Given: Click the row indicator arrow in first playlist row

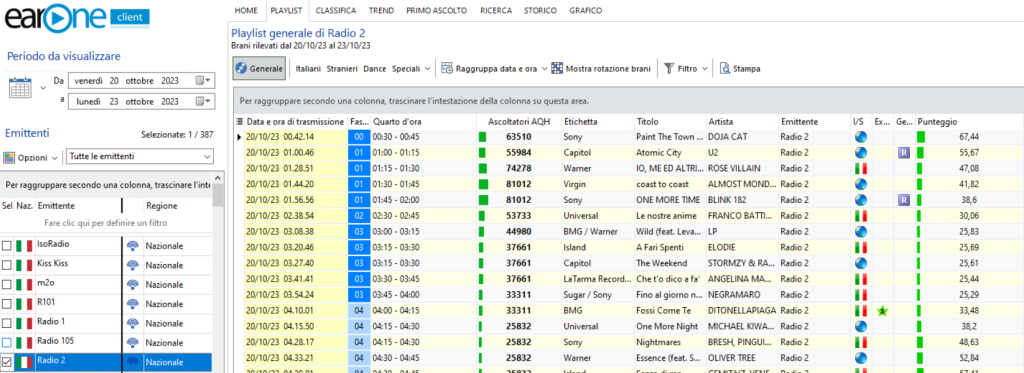Looking at the screenshot, I should [x=239, y=137].
